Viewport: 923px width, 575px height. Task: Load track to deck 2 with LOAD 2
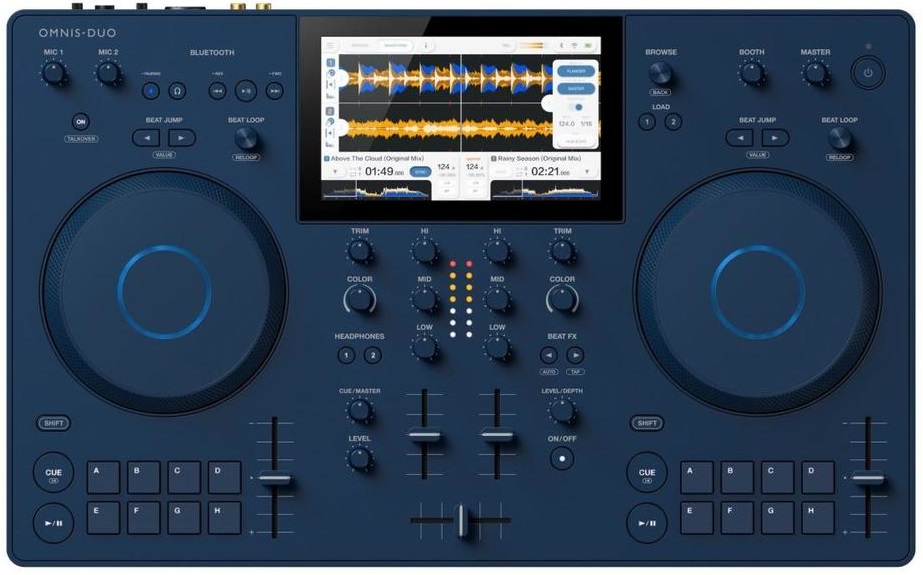(x=673, y=122)
